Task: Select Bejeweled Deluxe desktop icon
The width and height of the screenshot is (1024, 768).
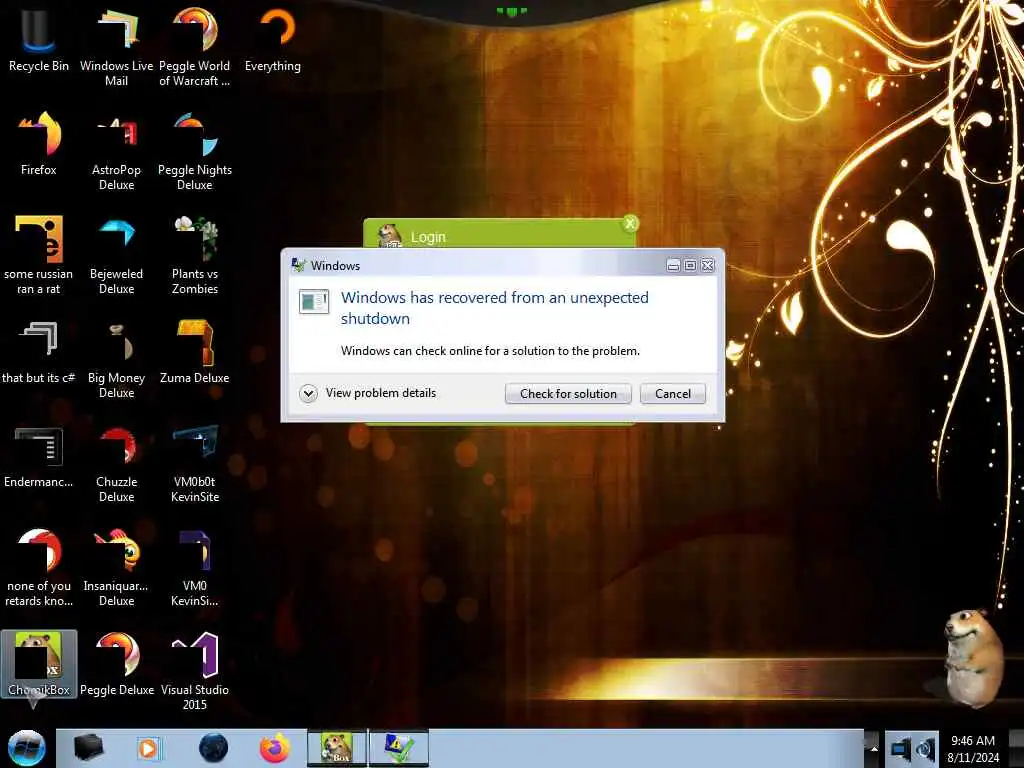Action: (x=116, y=255)
